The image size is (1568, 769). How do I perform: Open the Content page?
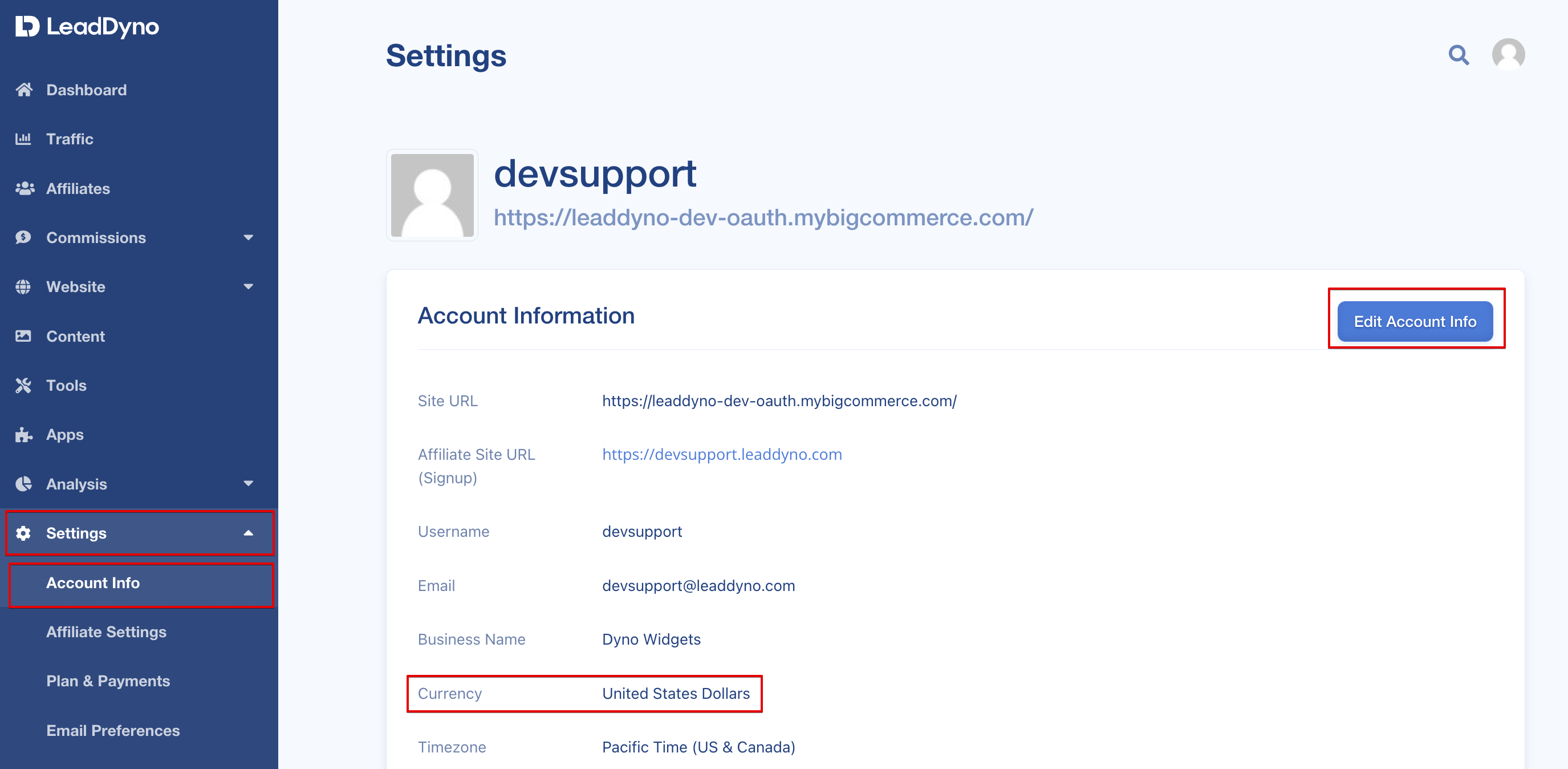[x=75, y=336]
